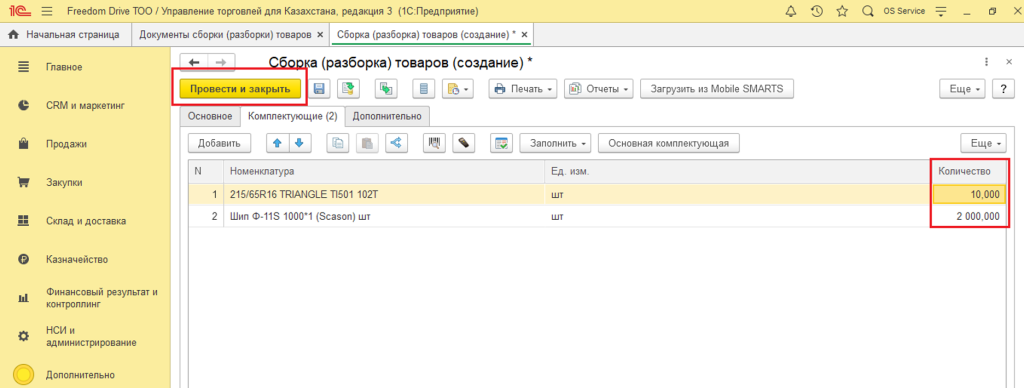The width and height of the screenshot is (1024, 388).
Task: Click the save (floppy disk) icon
Action: pos(320,89)
